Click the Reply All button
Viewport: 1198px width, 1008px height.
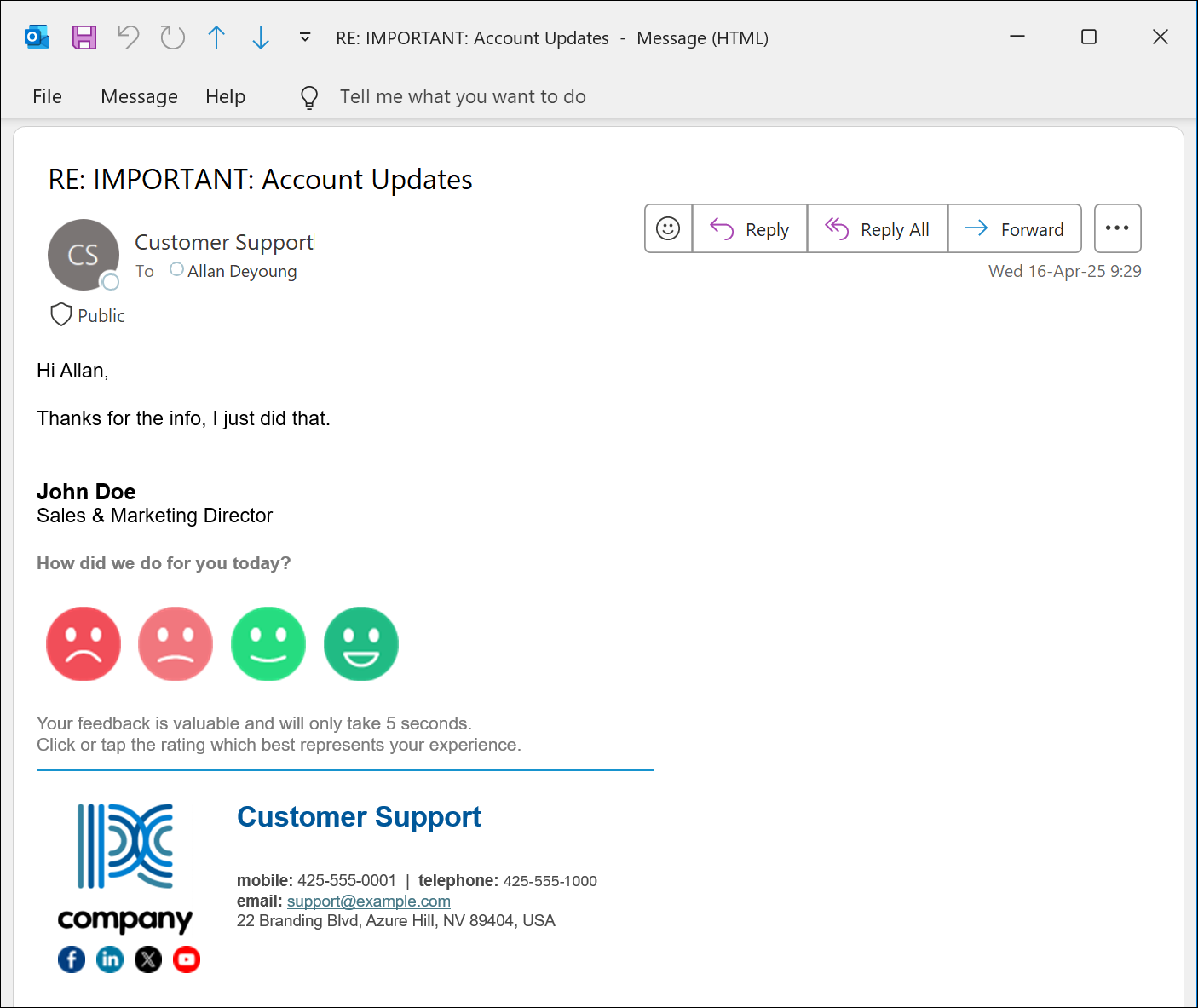pos(878,228)
